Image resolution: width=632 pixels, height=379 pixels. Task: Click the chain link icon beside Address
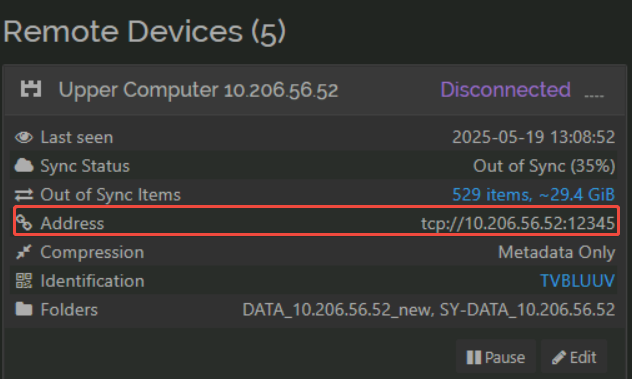(24, 223)
